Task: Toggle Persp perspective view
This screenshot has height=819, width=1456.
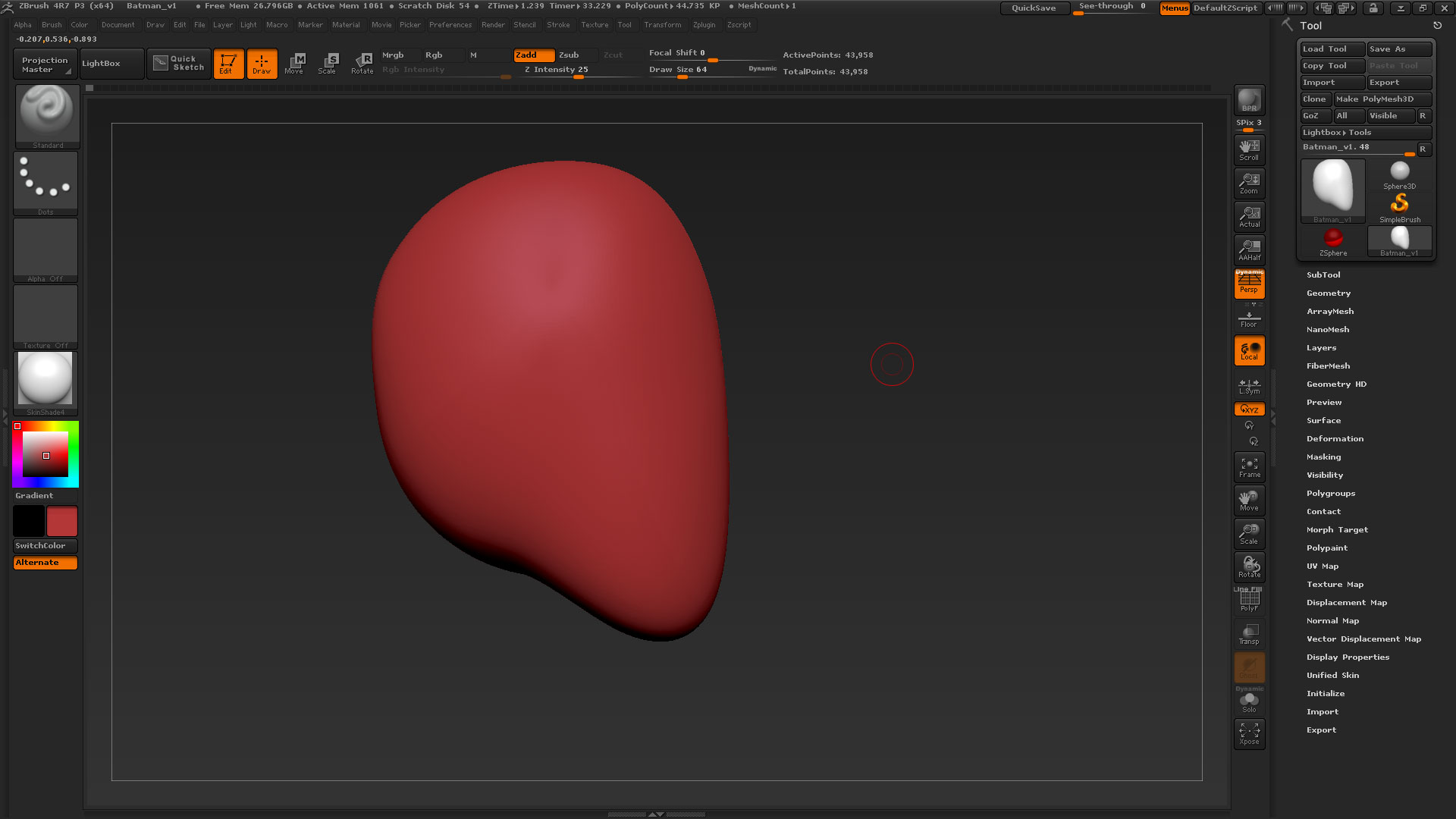Action: click(1249, 283)
